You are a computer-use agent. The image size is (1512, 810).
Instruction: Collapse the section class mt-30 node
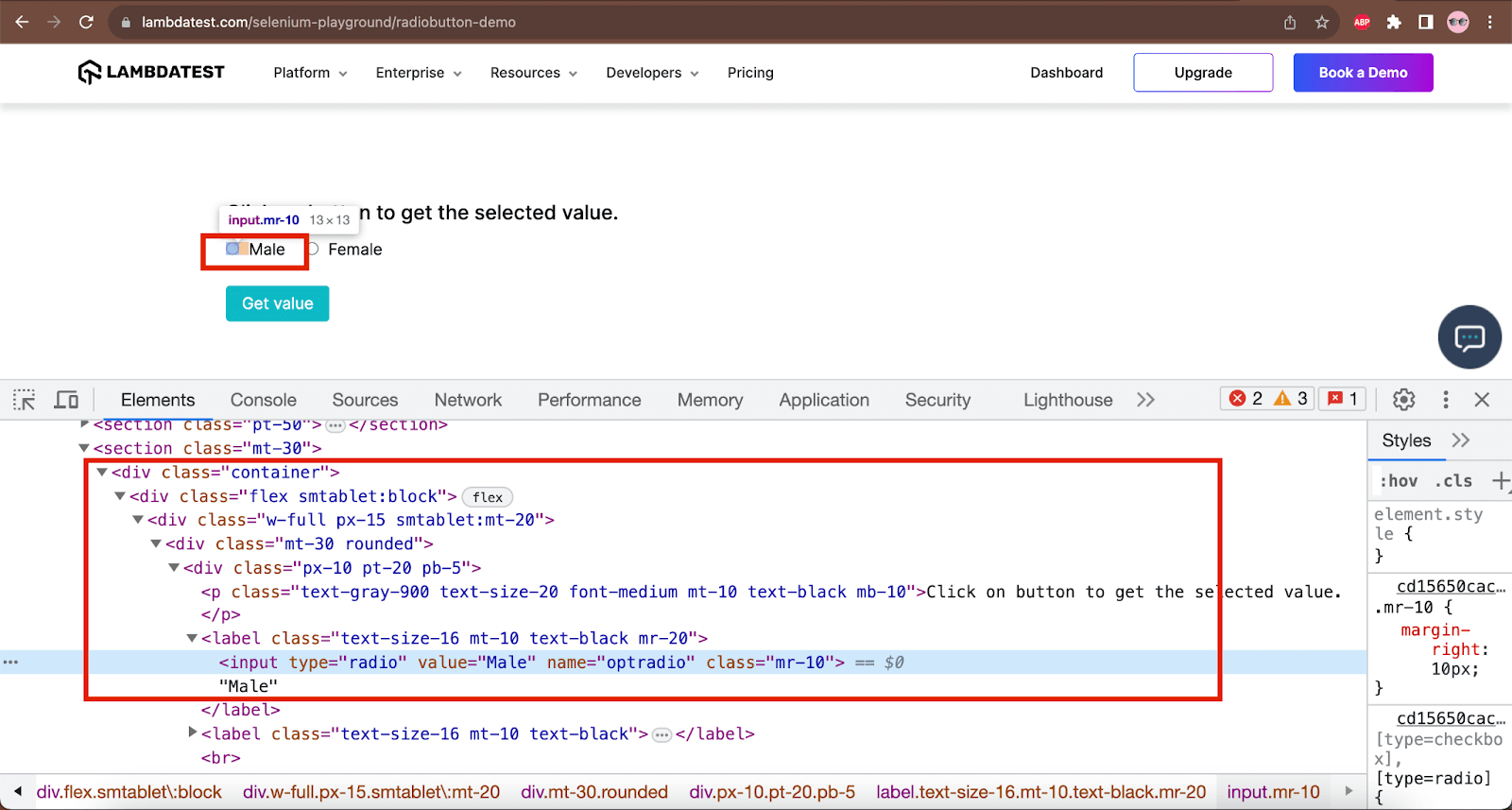point(83,449)
